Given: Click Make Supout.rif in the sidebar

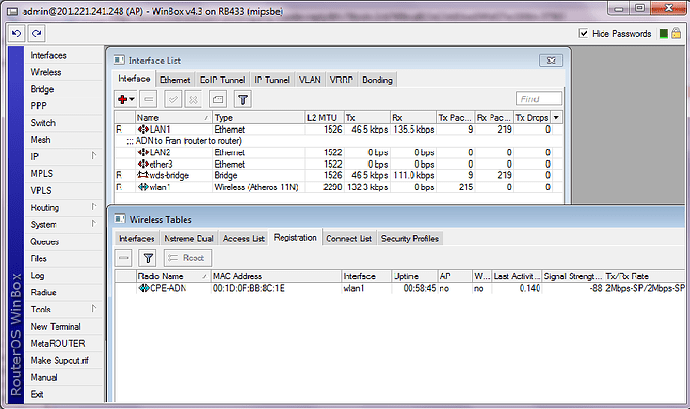Looking at the screenshot, I should (64, 361).
